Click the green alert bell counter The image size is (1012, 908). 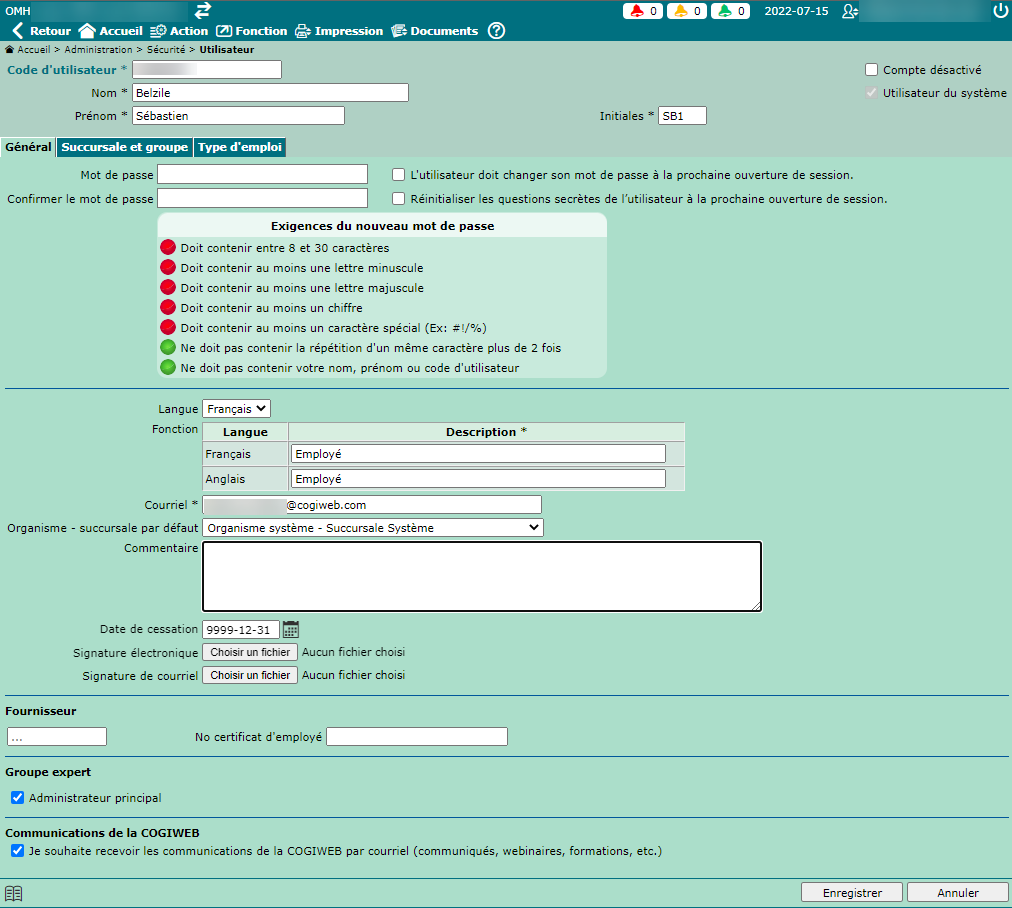click(731, 11)
